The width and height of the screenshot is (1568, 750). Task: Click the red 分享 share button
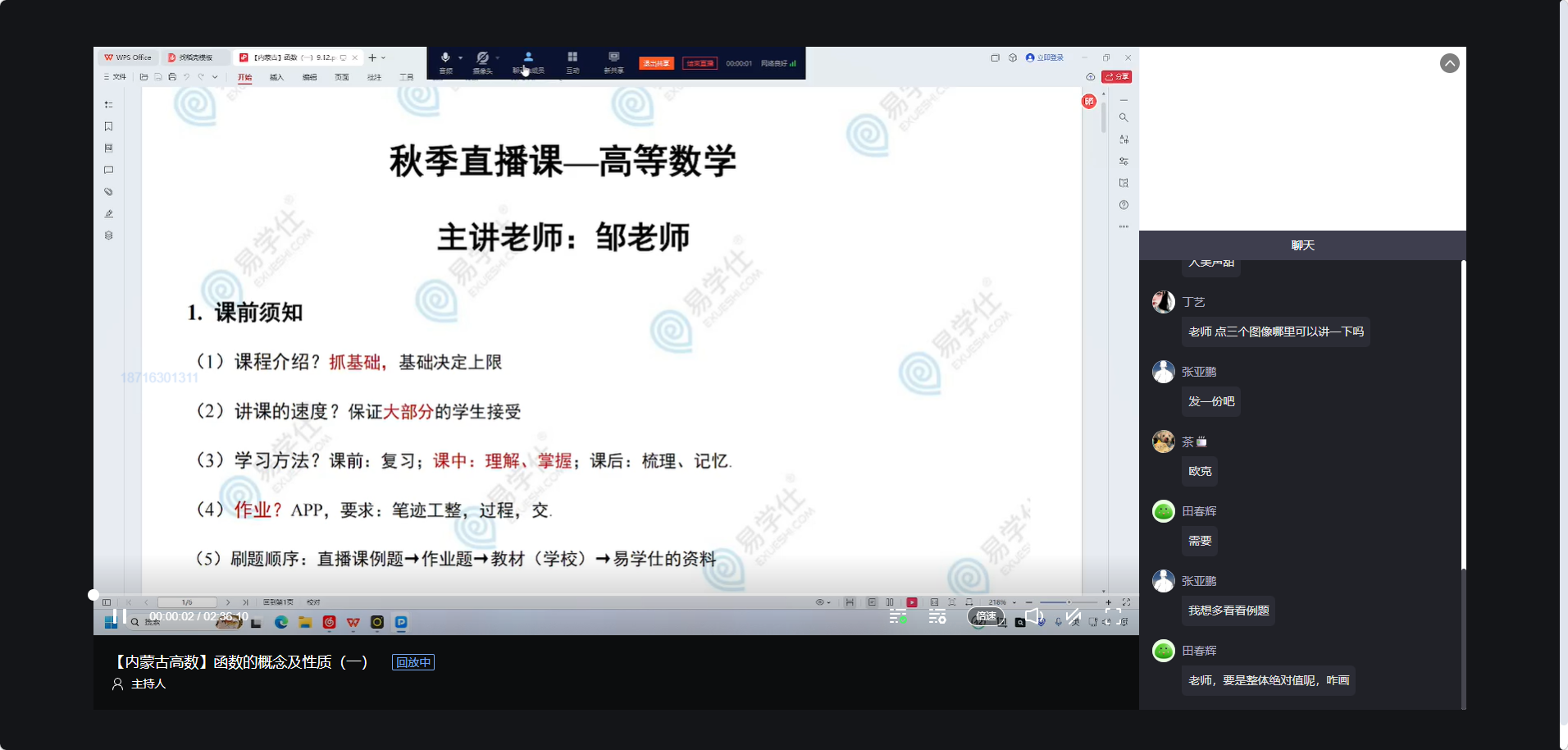(x=1117, y=77)
